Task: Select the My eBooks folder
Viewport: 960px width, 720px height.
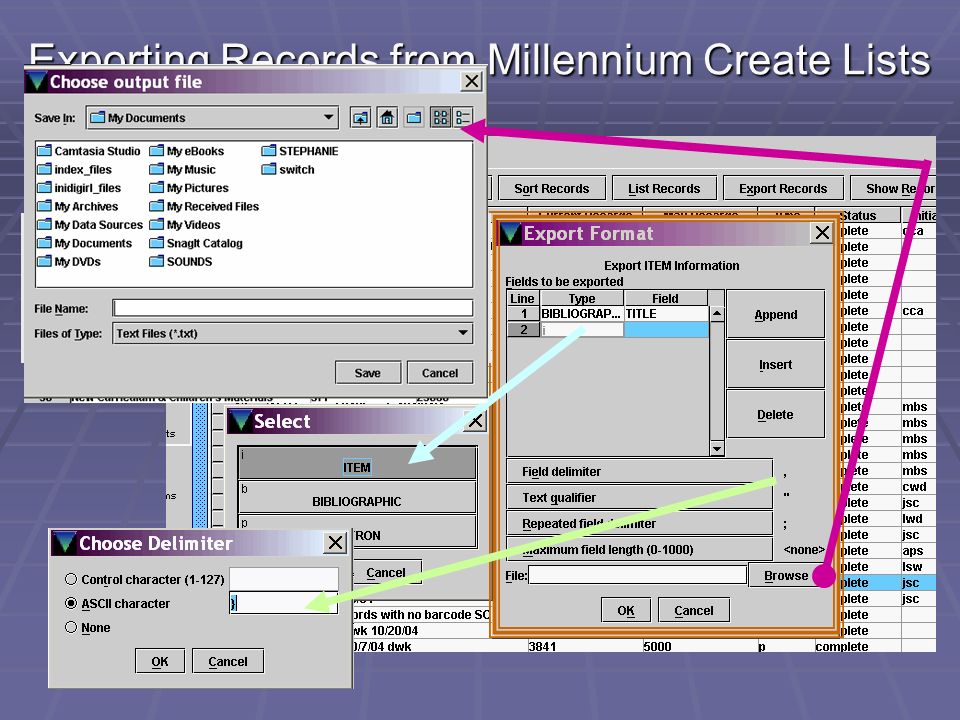Action: pyautogui.click(x=187, y=151)
